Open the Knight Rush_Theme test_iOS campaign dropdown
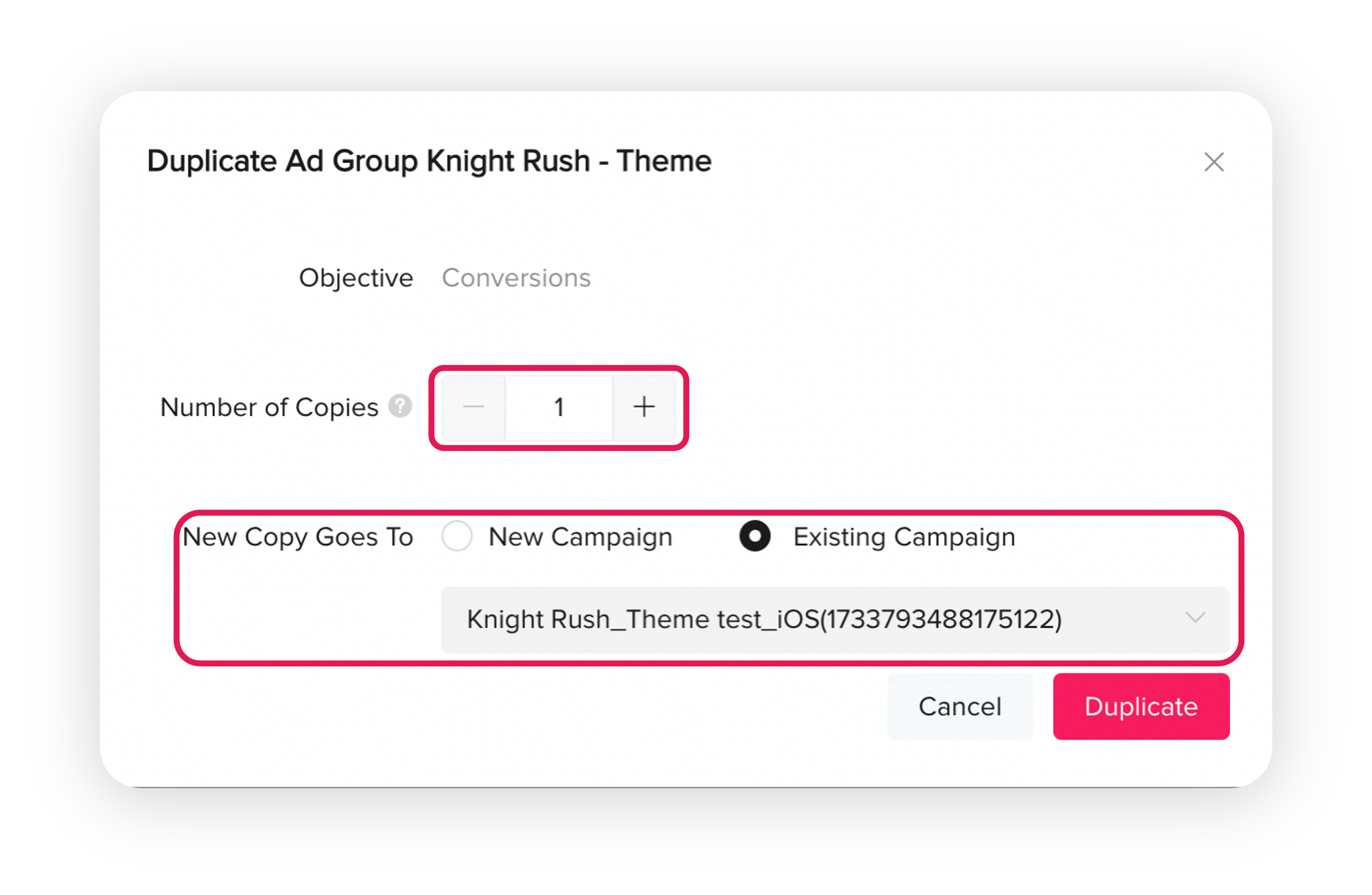The image size is (1372, 895). point(835,620)
